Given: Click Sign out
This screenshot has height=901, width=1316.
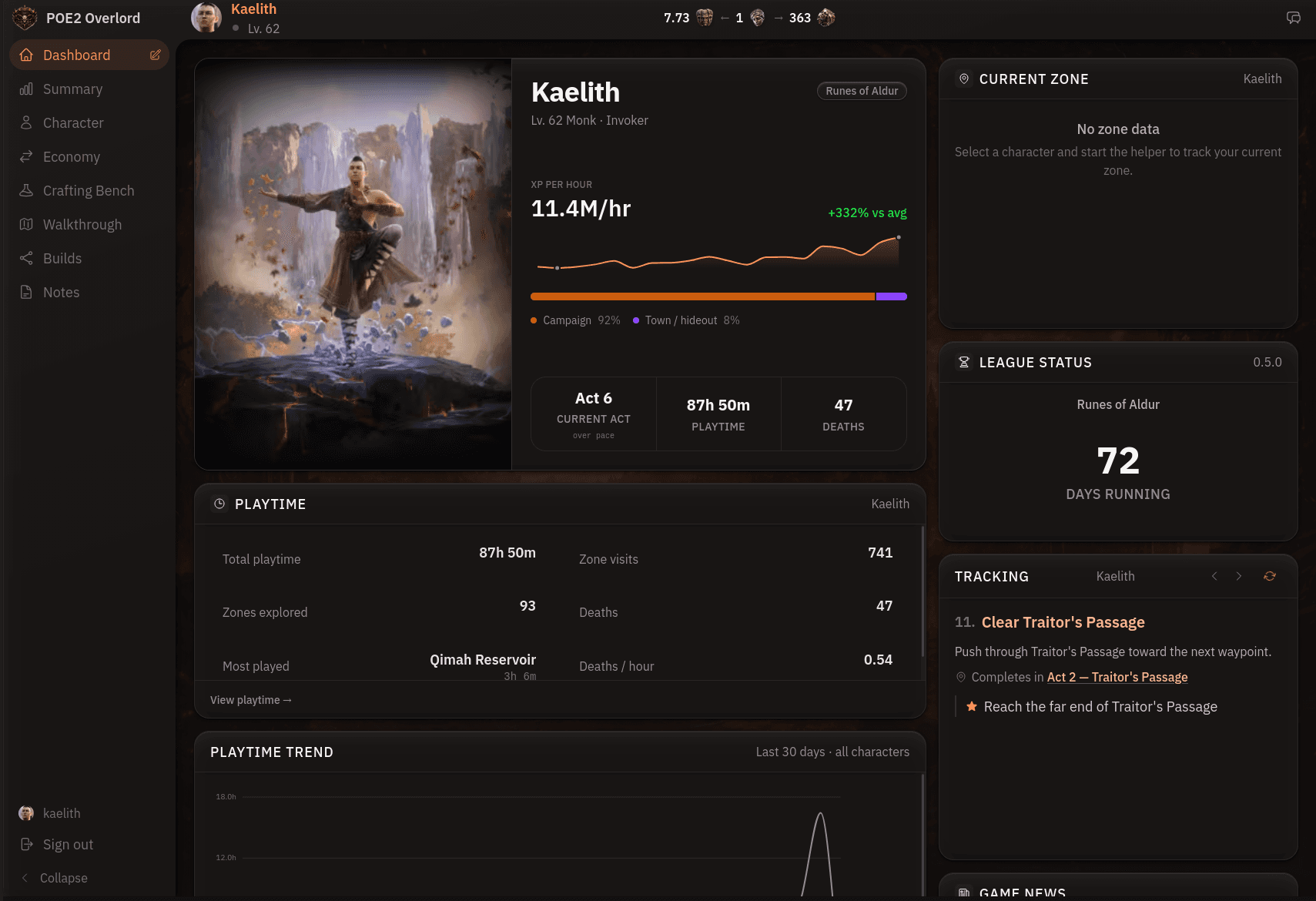Looking at the screenshot, I should (x=68, y=844).
